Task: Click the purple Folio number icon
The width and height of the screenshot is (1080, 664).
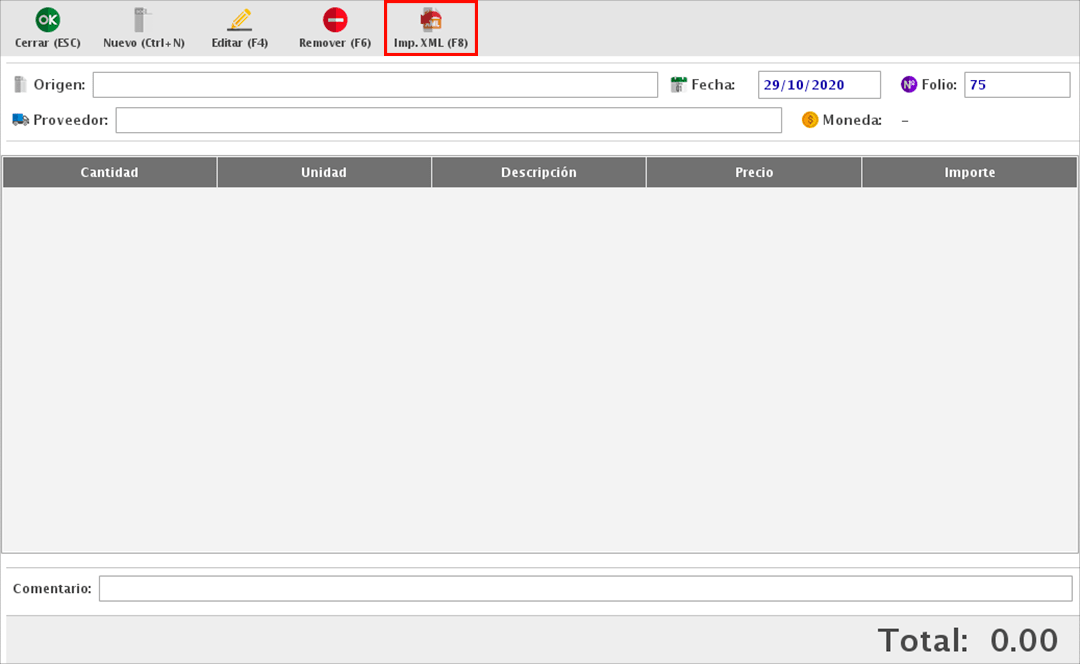Action: point(908,85)
